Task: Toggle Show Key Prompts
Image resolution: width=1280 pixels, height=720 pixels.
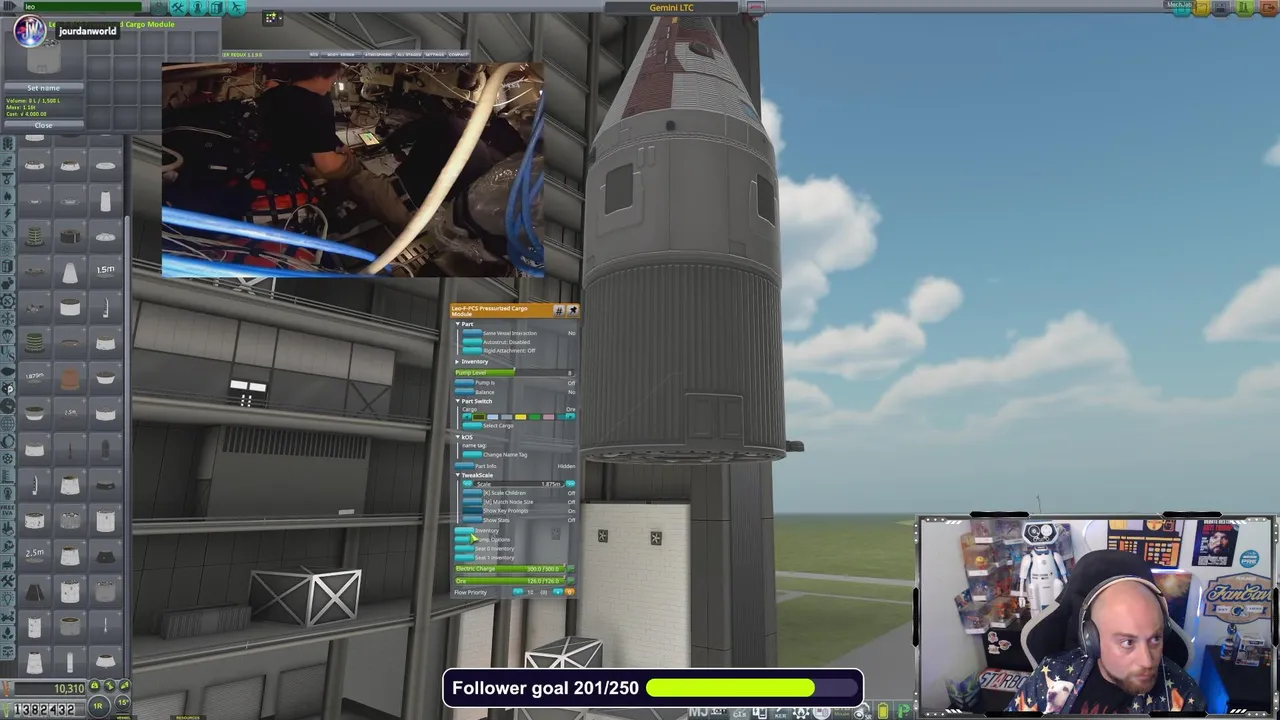Action: [x=472, y=511]
